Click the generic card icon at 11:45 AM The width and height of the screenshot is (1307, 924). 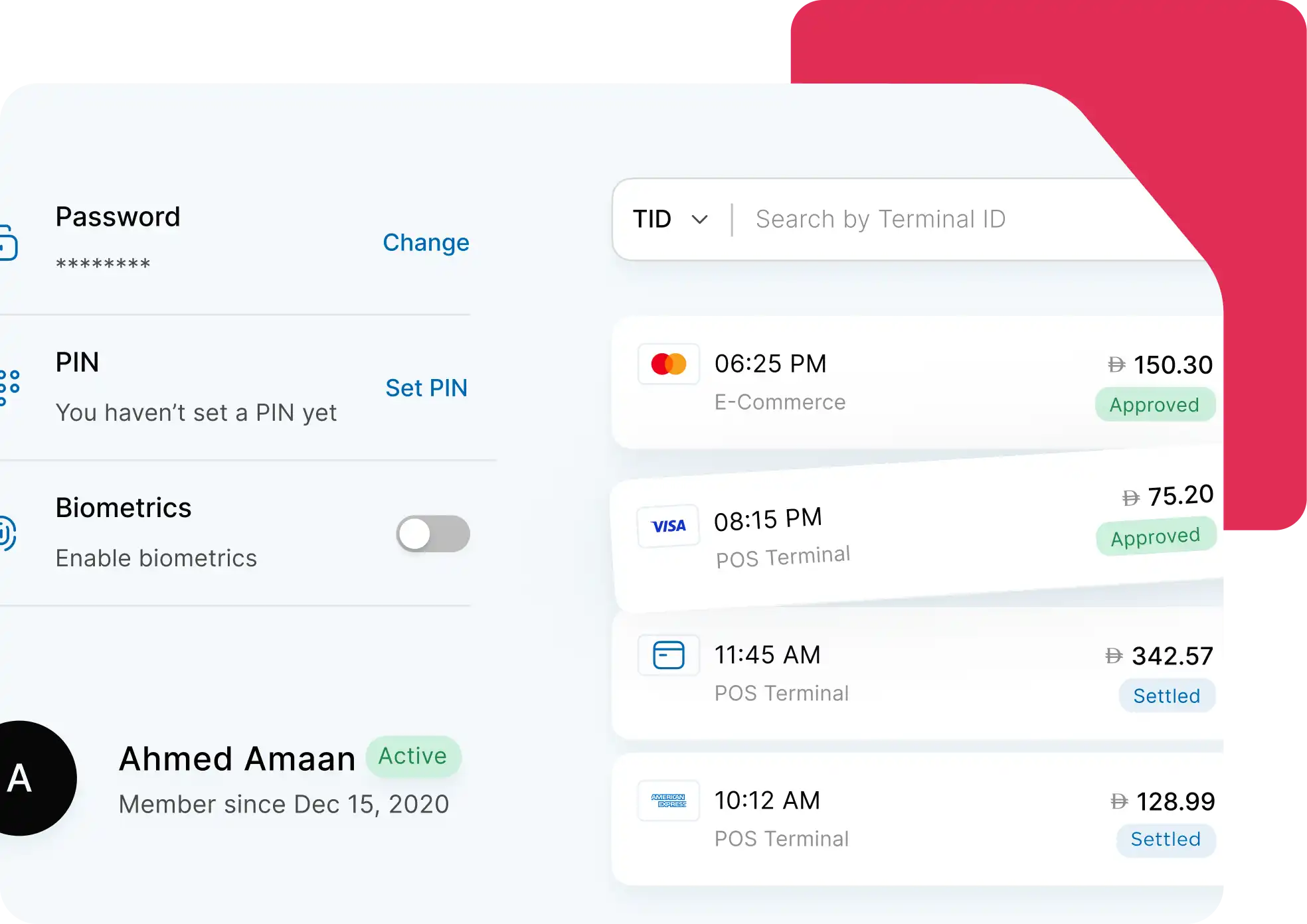click(x=668, y=655)
